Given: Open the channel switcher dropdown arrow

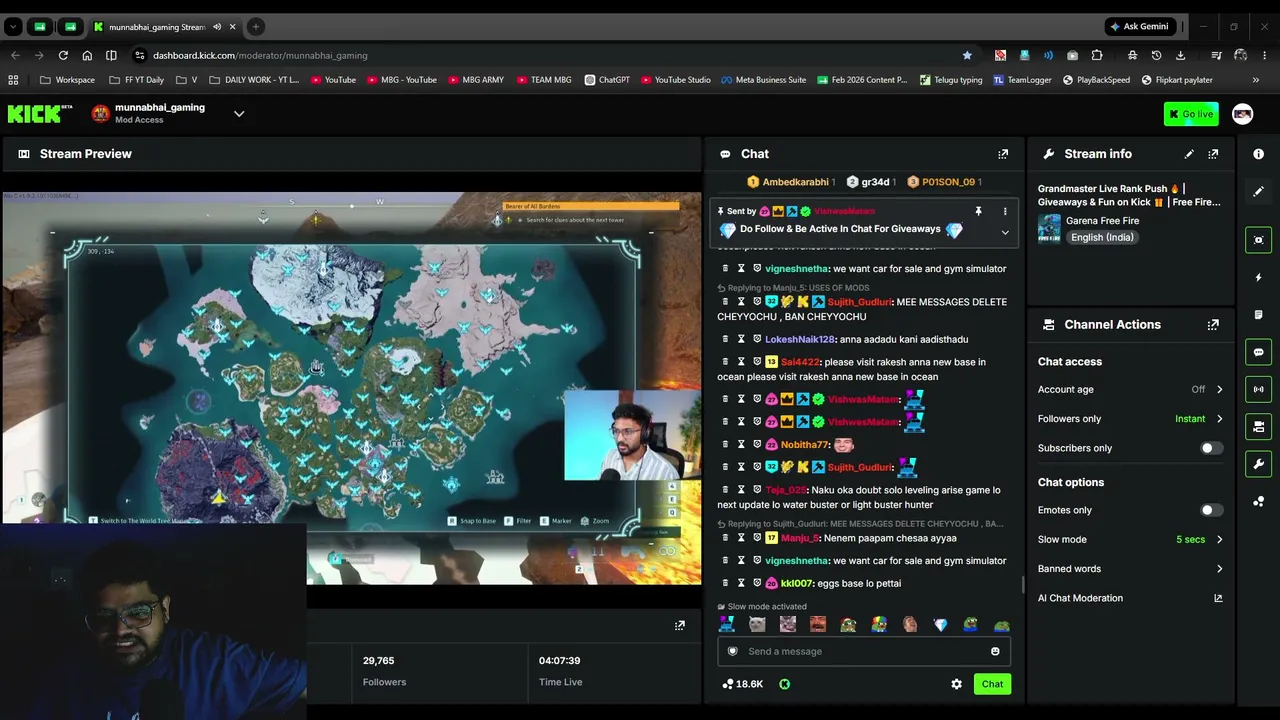Looking at the screenshot, I should pyautogui.click(x=239, y=114).
